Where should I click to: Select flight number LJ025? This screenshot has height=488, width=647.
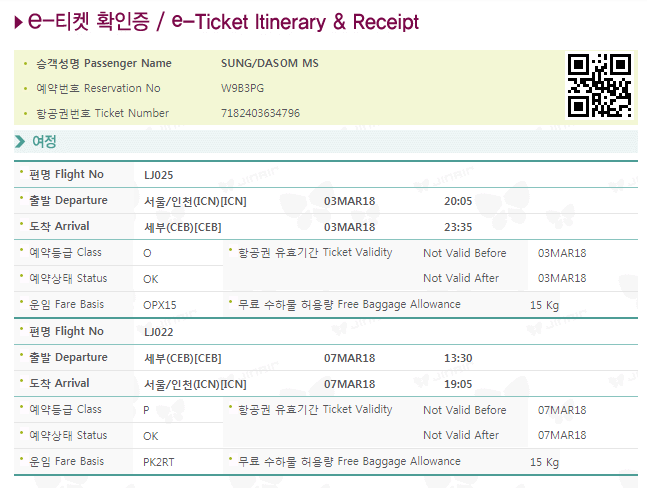pos(158,175)
